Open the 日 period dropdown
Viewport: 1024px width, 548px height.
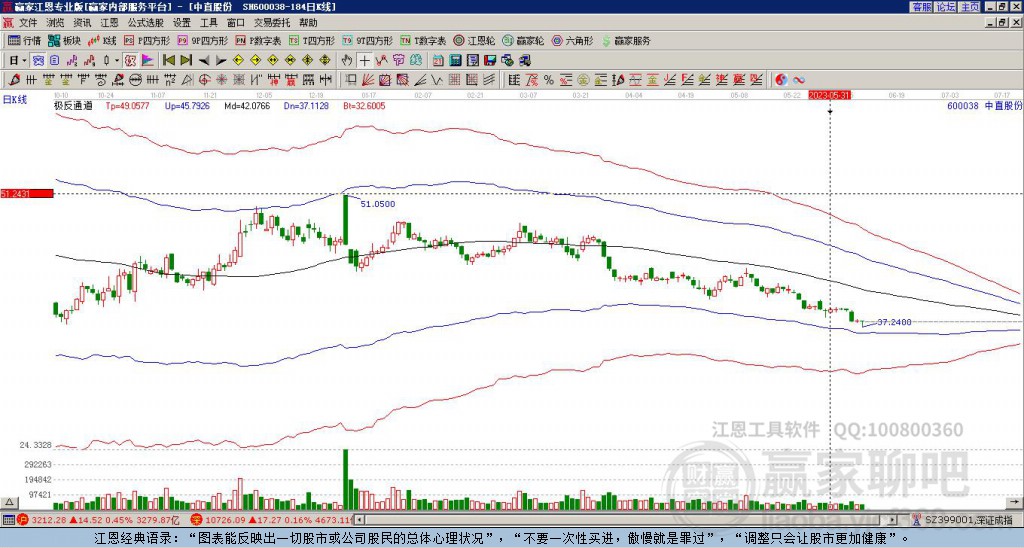tap(18, 60)
